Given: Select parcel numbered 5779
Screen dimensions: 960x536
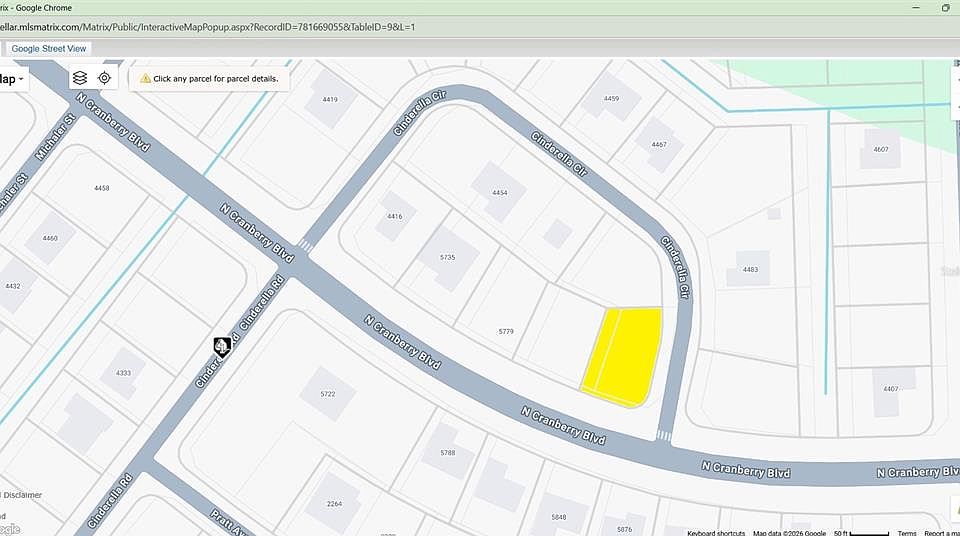Looking at the screenshot, I should [506, 331].
